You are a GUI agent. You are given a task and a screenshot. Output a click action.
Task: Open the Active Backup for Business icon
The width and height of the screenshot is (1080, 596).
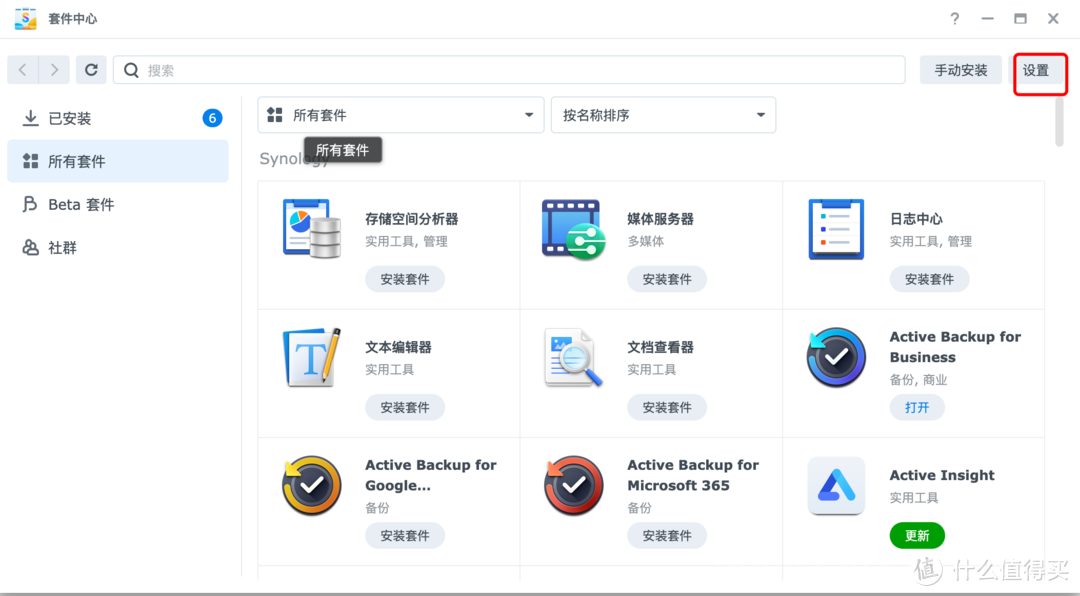coord(836,357)
